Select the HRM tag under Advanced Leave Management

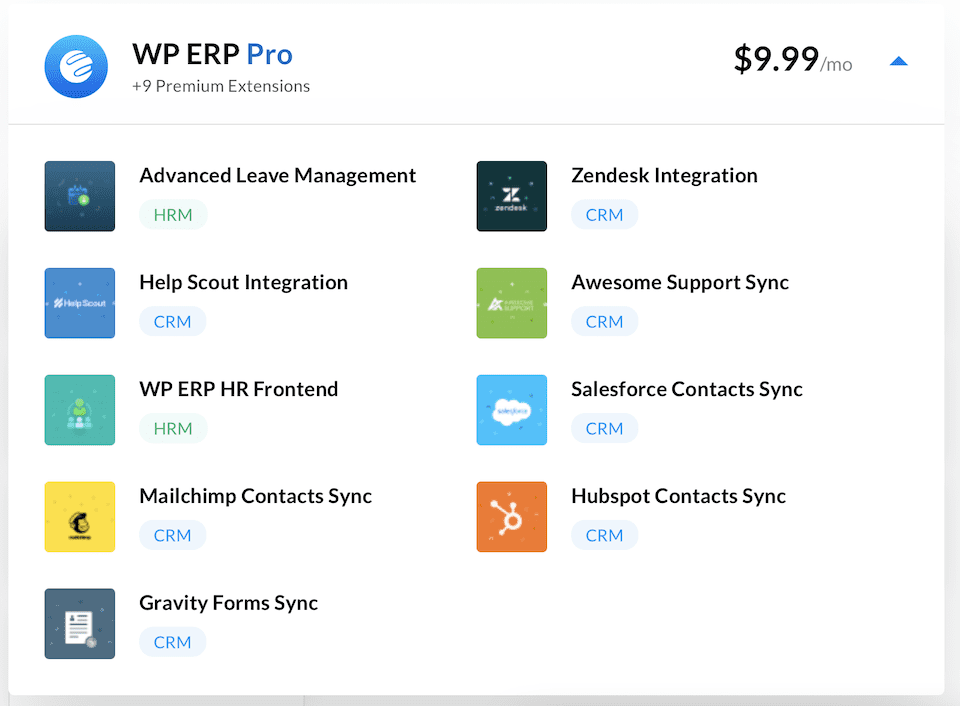point(173,214)
